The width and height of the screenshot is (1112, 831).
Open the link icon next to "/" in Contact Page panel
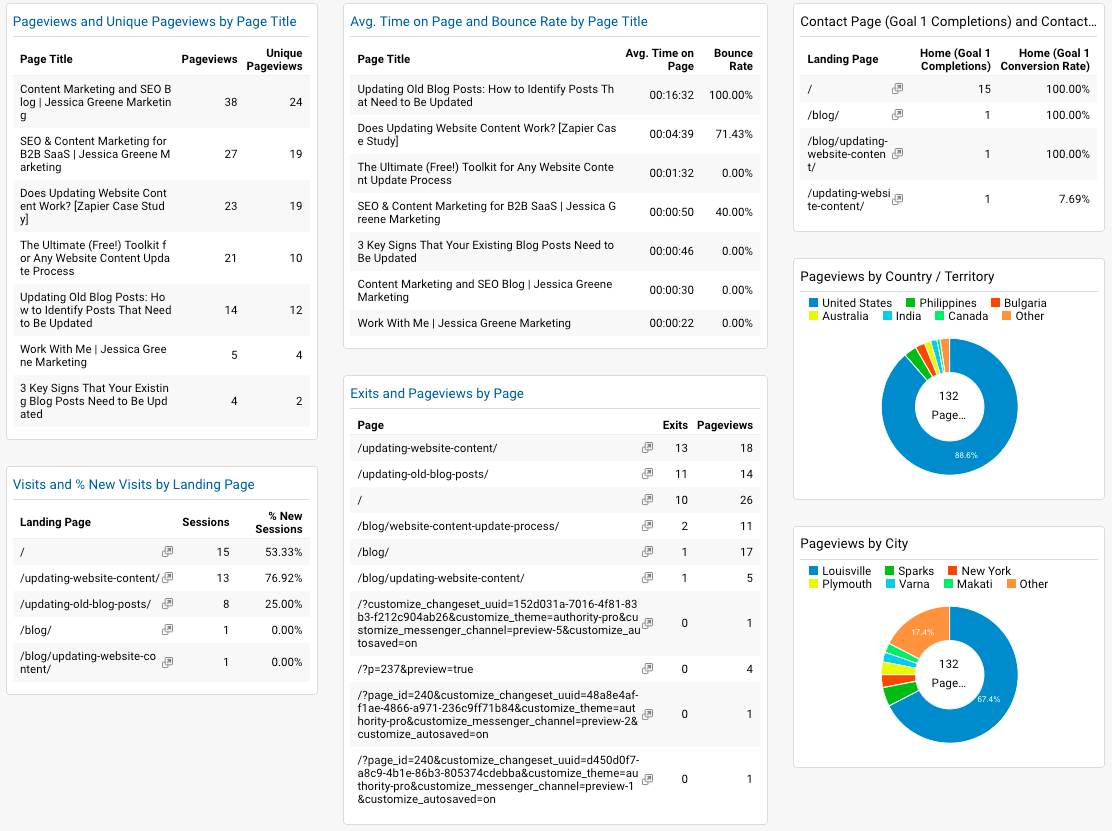(x=897, y=88)
